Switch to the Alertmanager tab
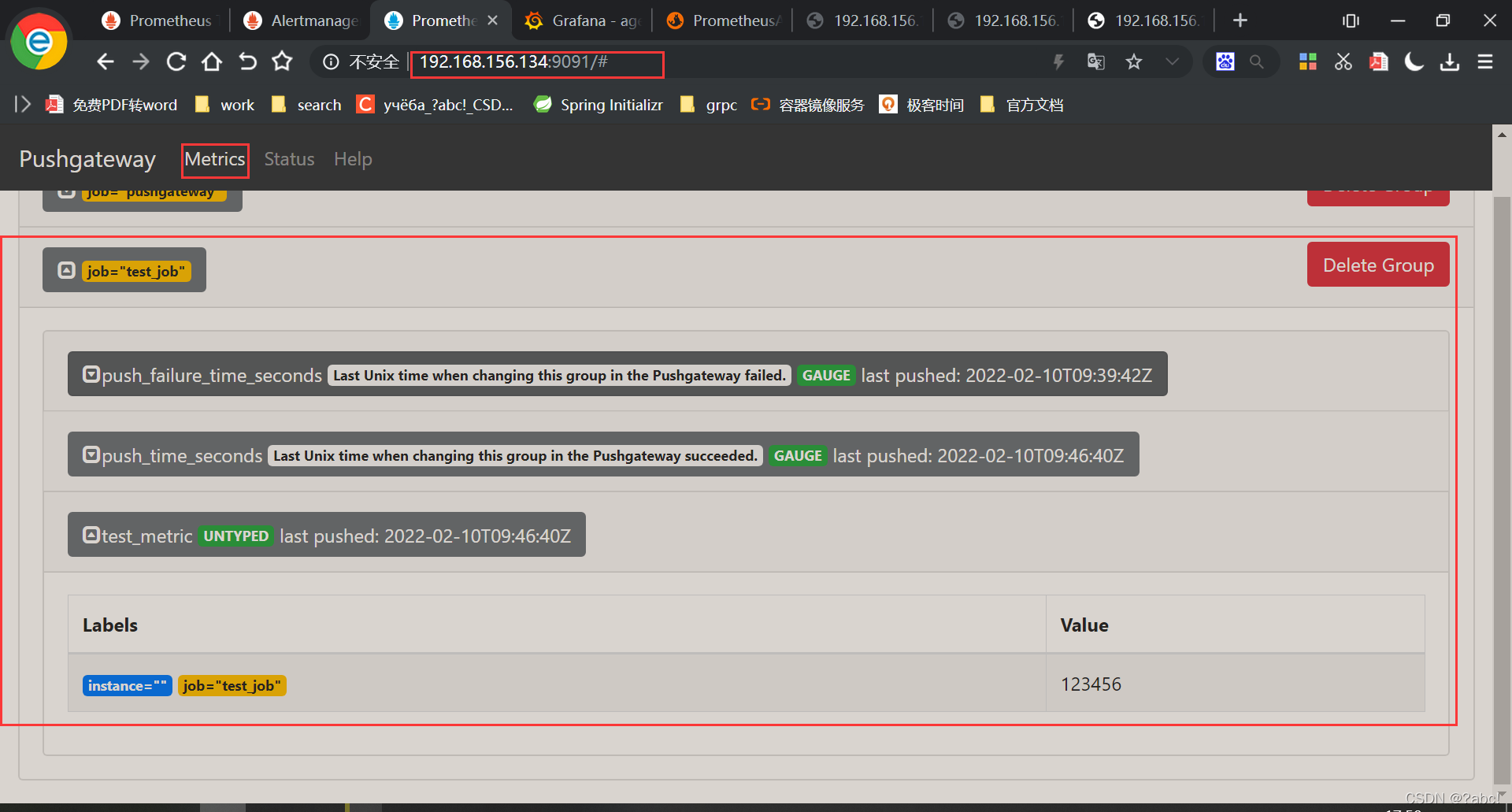 pos(301,20)
